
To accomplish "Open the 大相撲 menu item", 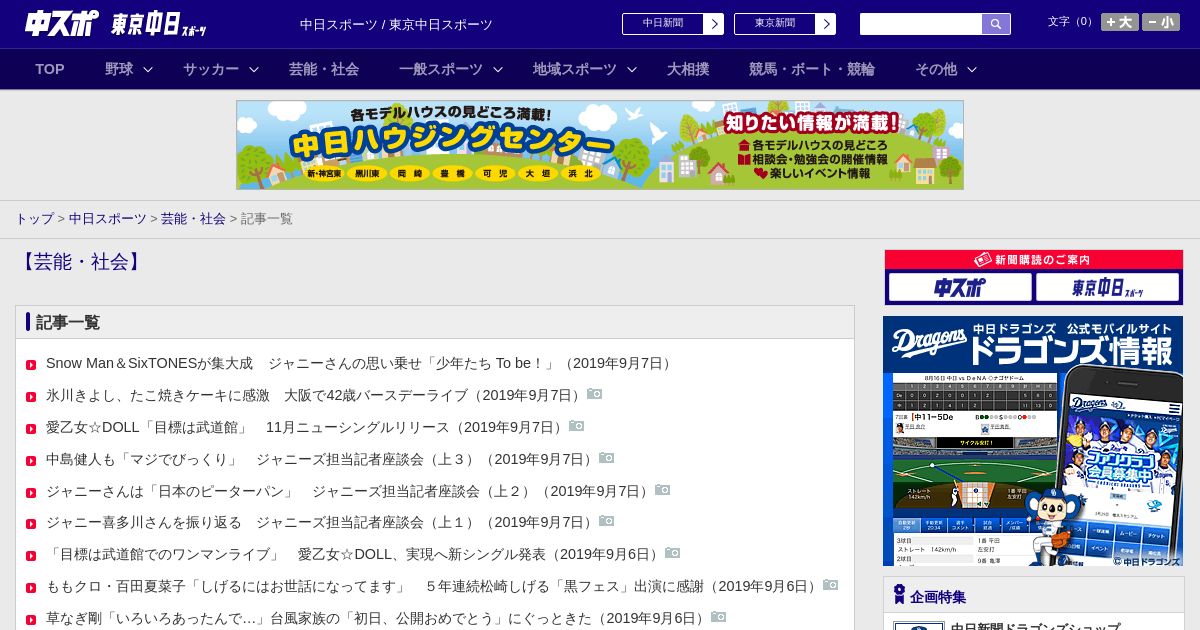I will tap(688, 69).
